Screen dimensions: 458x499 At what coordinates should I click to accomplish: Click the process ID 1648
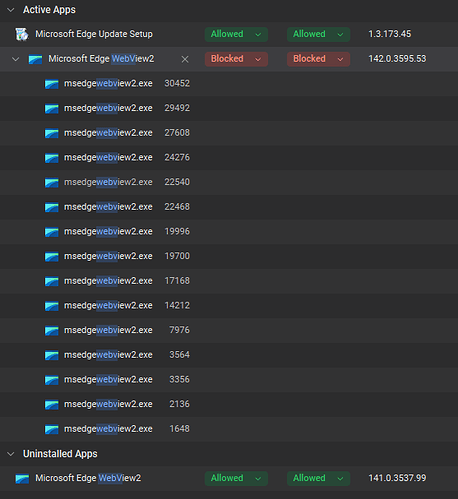point(179,429)
